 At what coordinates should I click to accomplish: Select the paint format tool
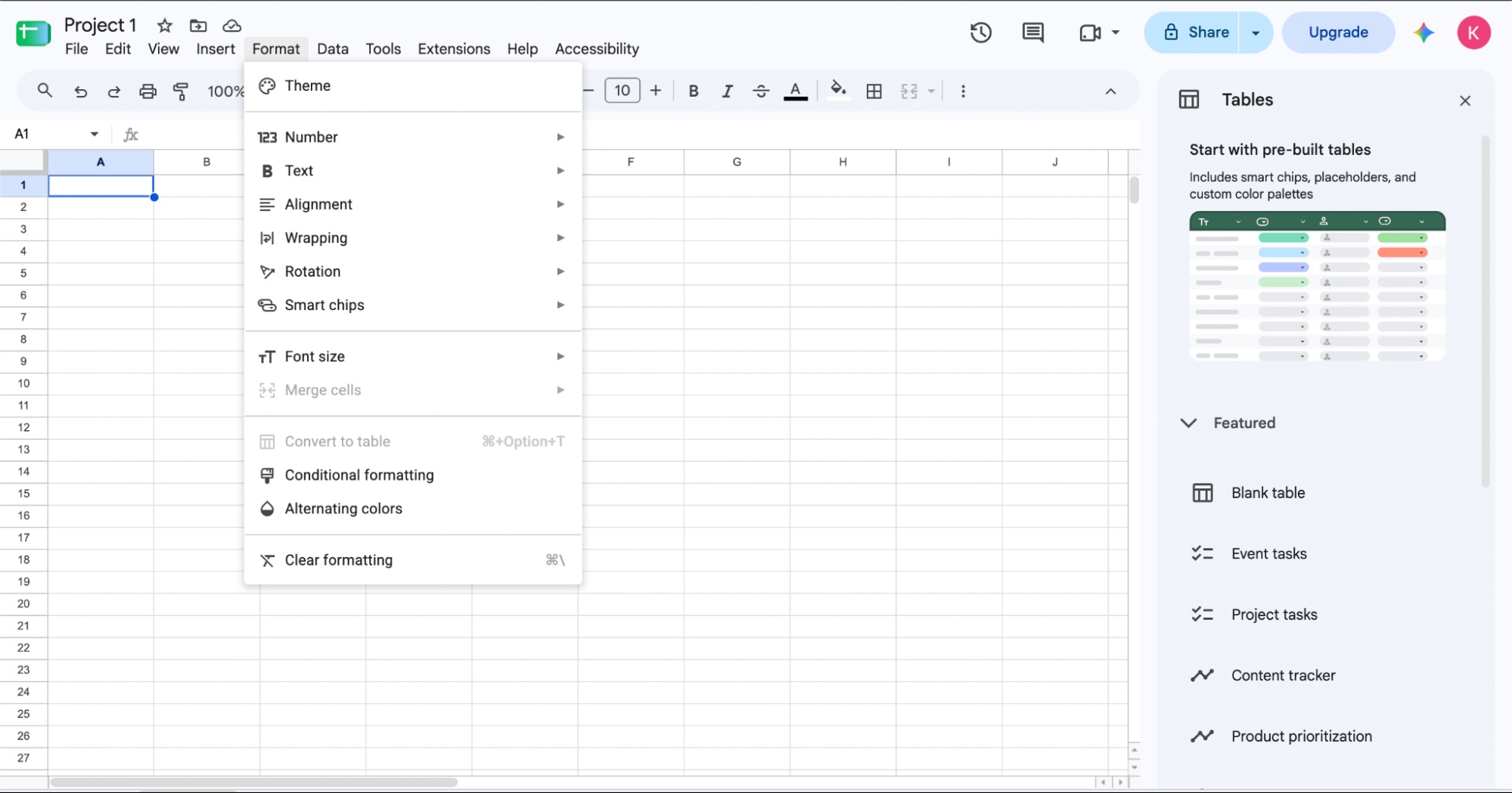pyautogui.click(x=181, y=91)
